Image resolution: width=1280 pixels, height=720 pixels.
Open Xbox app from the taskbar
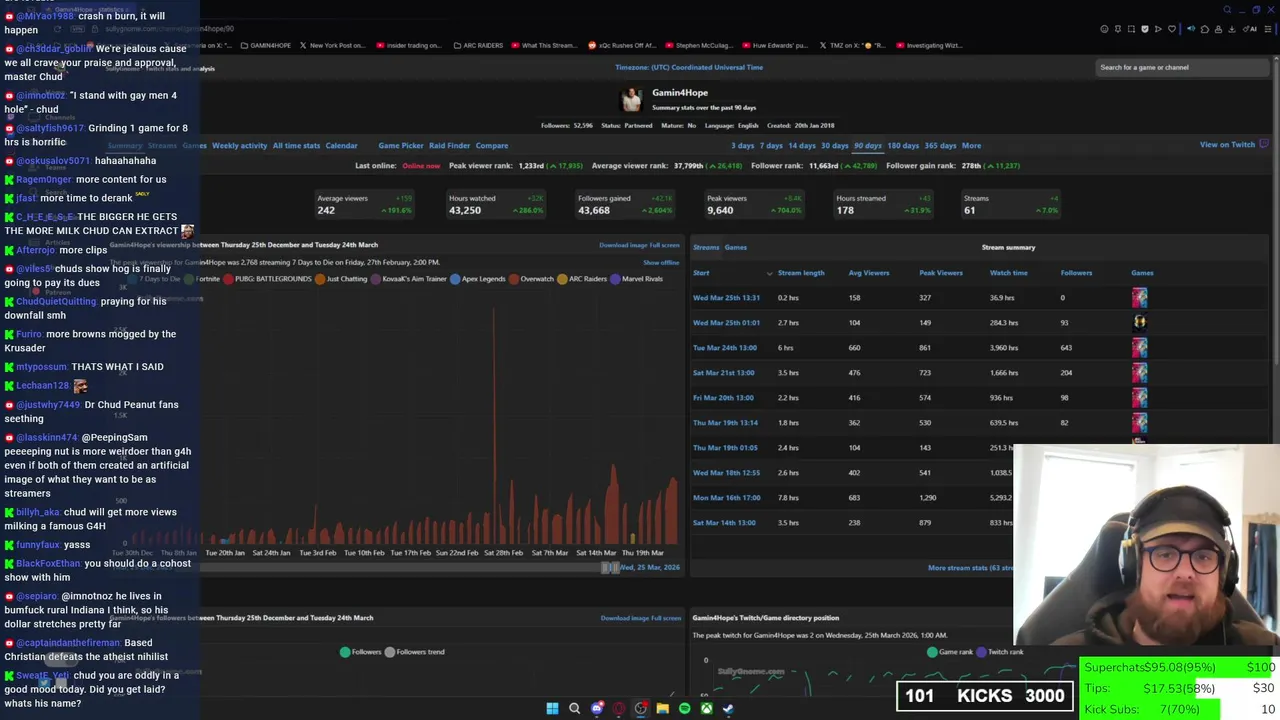(706, 708)
